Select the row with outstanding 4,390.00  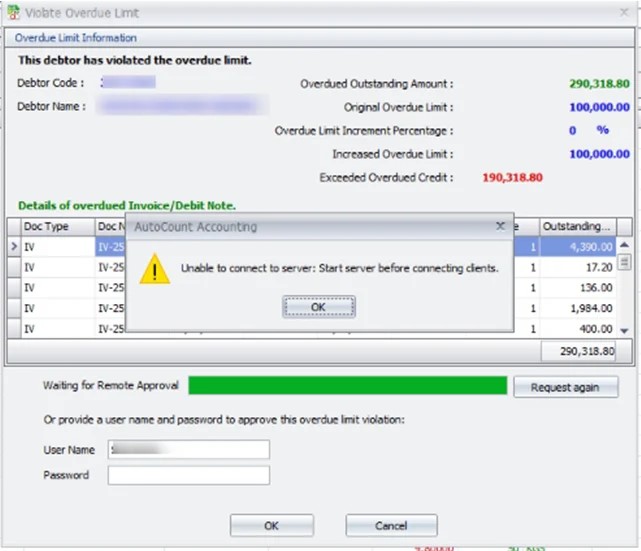578,246
